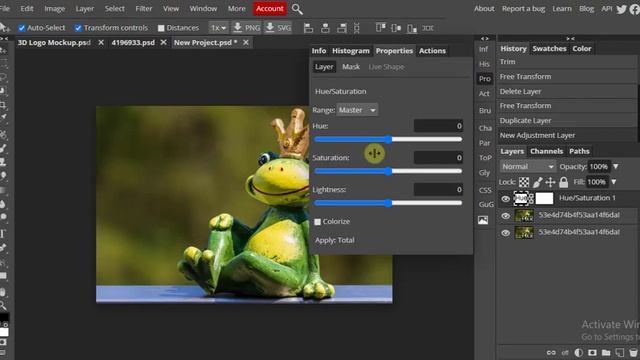Toggle the Auto-Select checkbox
This screenshot has width=640, height=360.
coord(22,28)
